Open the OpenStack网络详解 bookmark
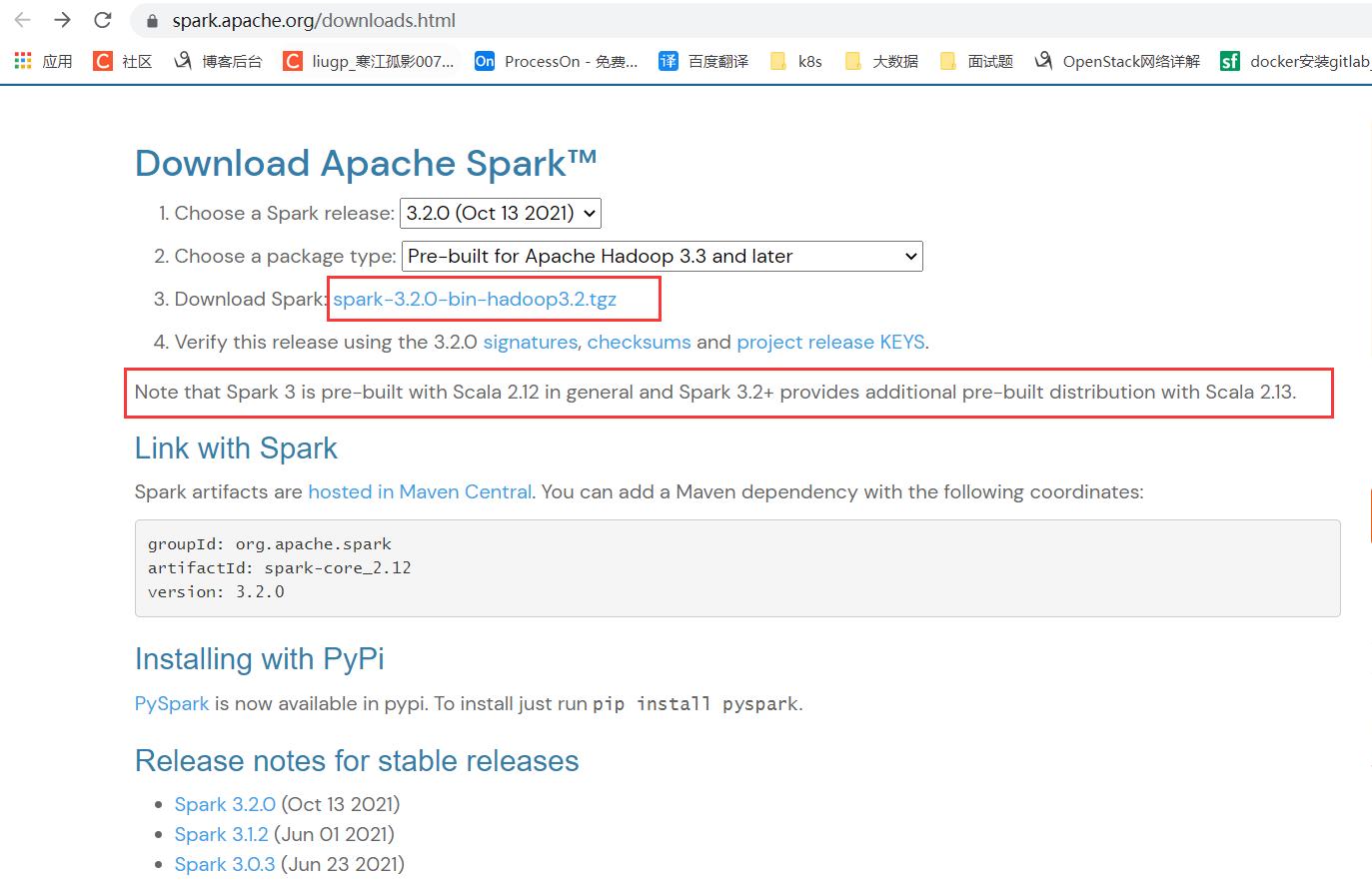Viewport: 1372px width, 888px height. [x=1115, y=61]
